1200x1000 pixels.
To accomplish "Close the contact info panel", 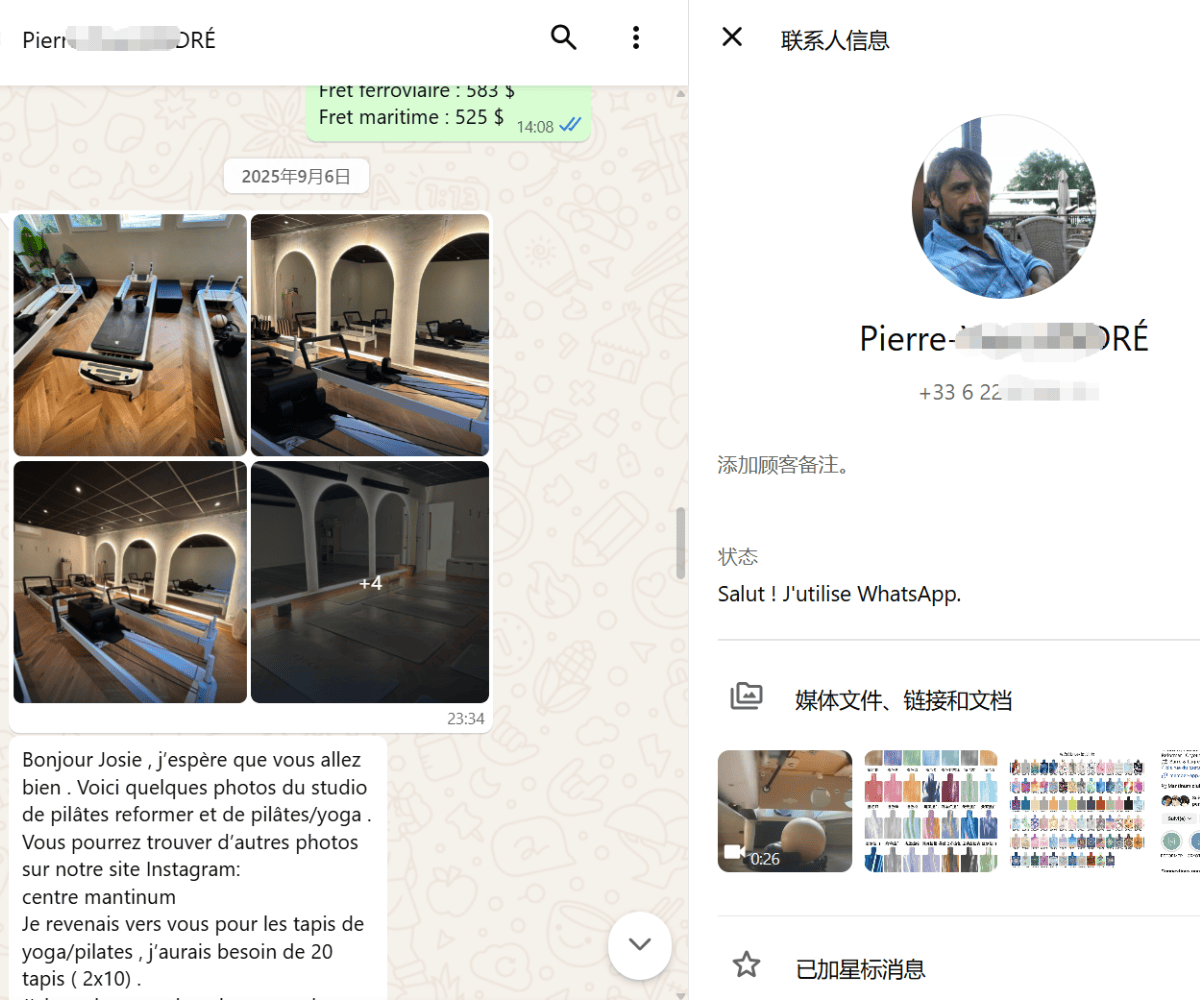I will (732, 38).
